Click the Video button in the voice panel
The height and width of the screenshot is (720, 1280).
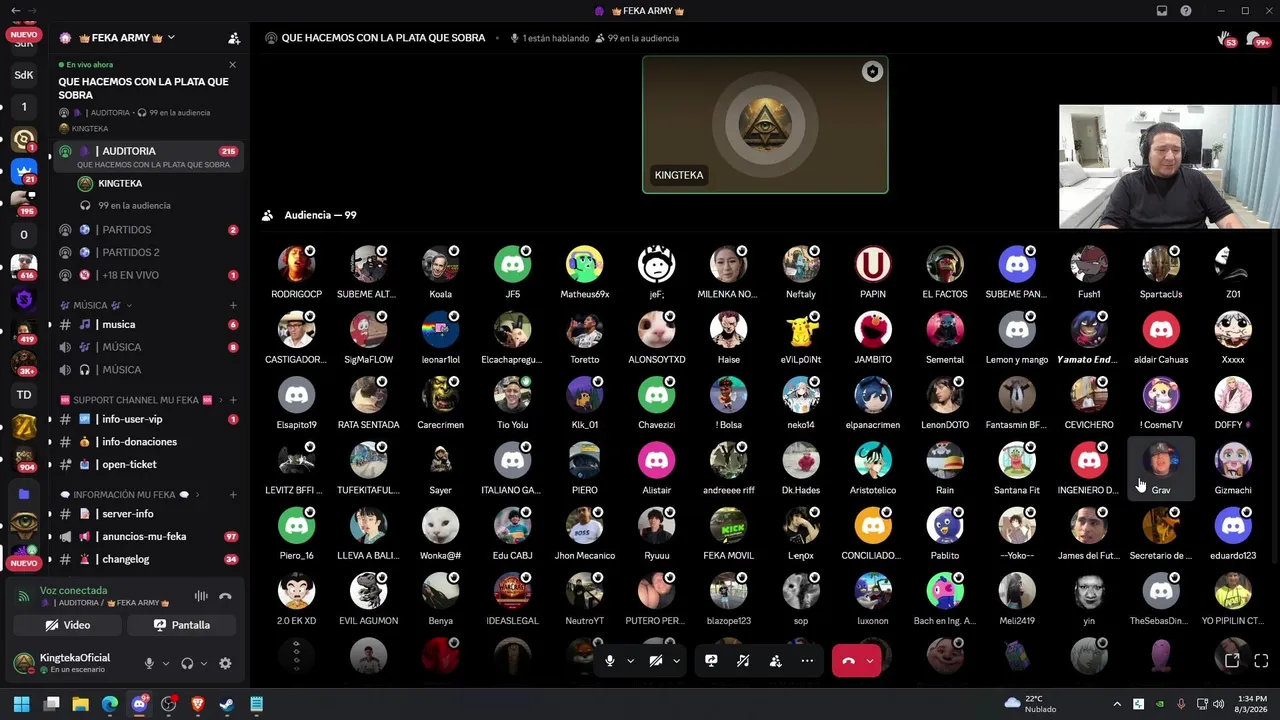pyautogui.click(x=68, y=625)
